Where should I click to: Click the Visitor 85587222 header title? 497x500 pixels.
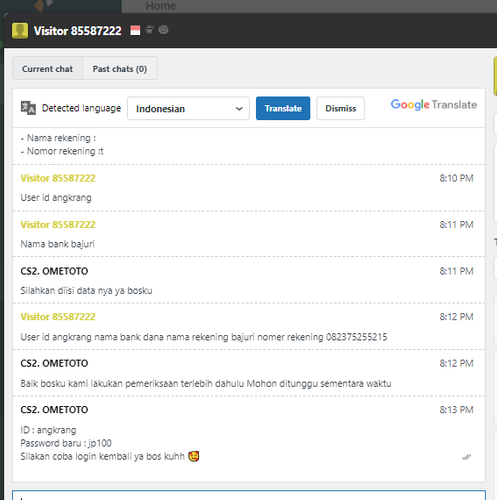pos(77,31)
